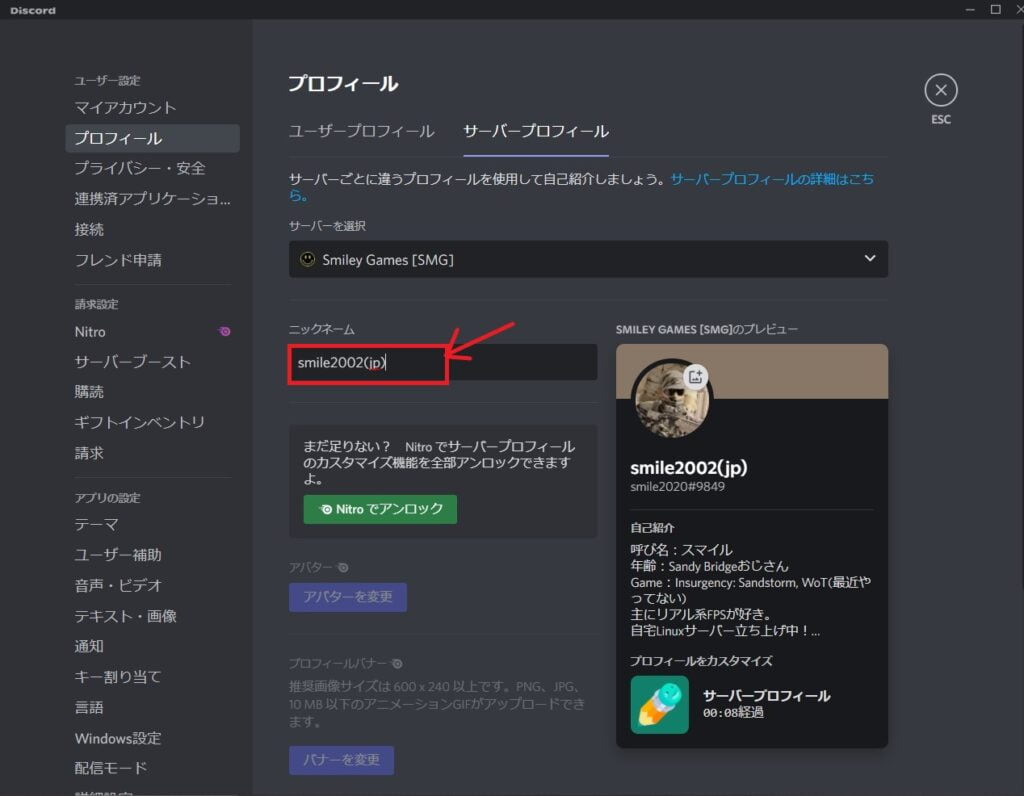This screenshot has height=796, width=1024.
Task: Click the ESC close circle icon
Action: (x=940, y=90)
